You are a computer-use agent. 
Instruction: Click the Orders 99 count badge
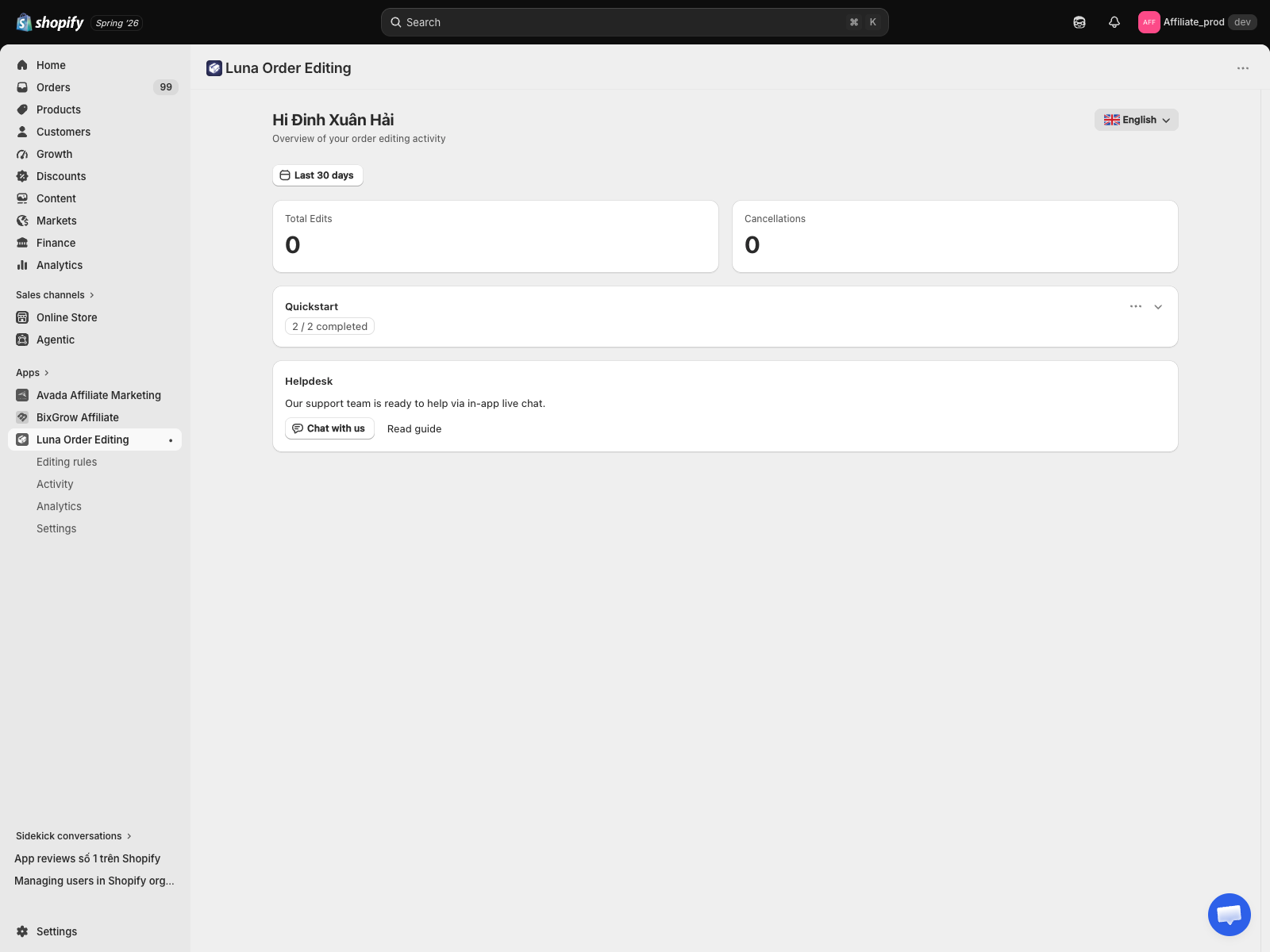pos(166,87)
